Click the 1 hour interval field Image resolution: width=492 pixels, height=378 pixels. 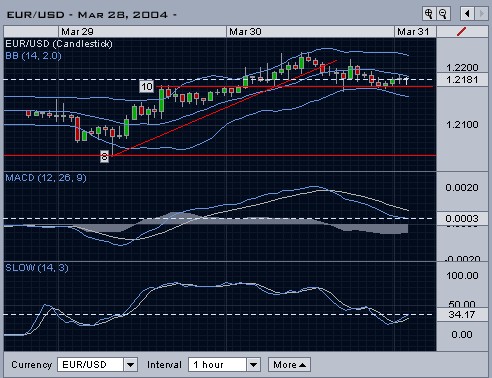pyautogui.click(x=218, y=365)
